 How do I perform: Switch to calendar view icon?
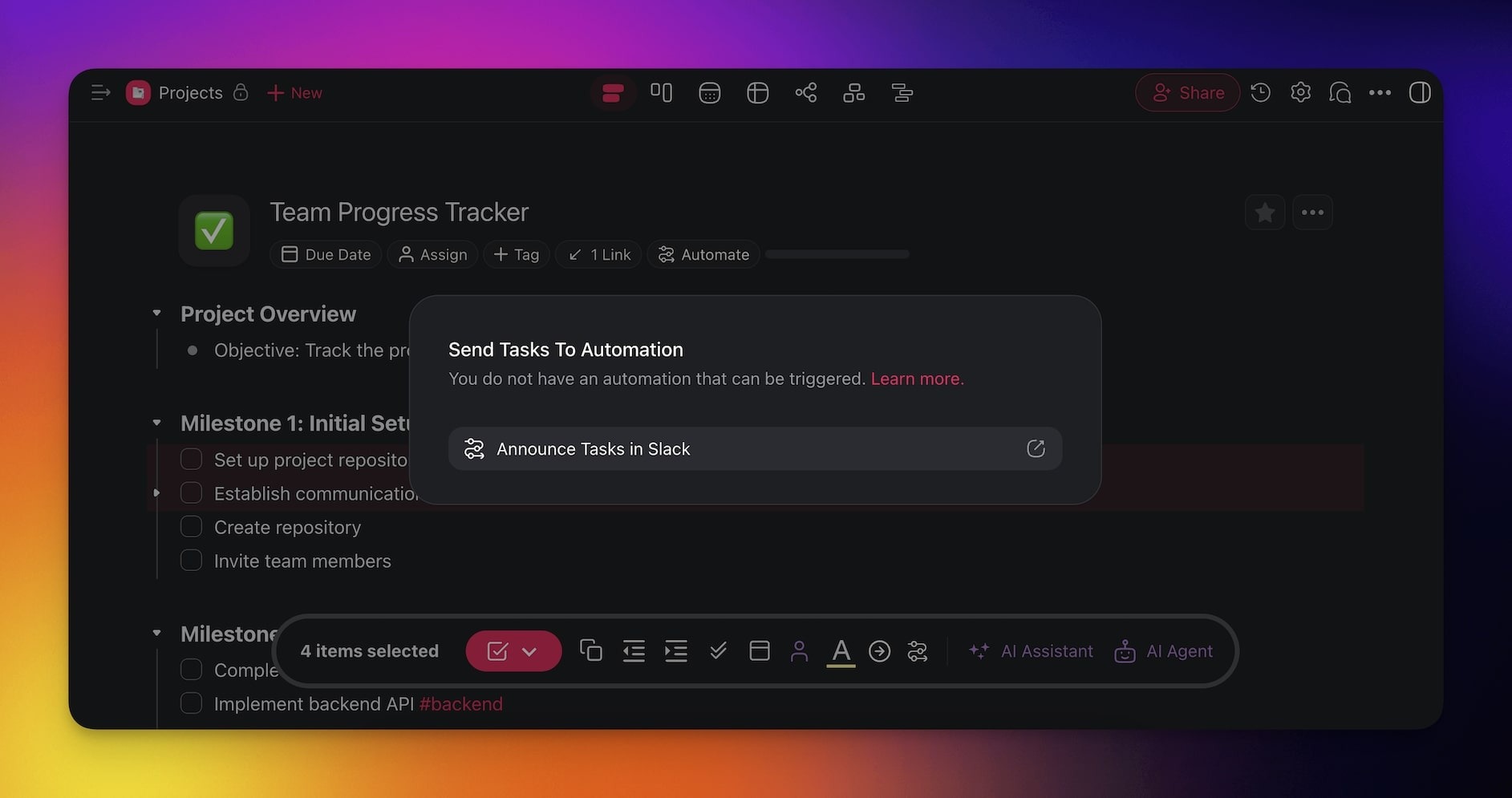pos(709,93)
